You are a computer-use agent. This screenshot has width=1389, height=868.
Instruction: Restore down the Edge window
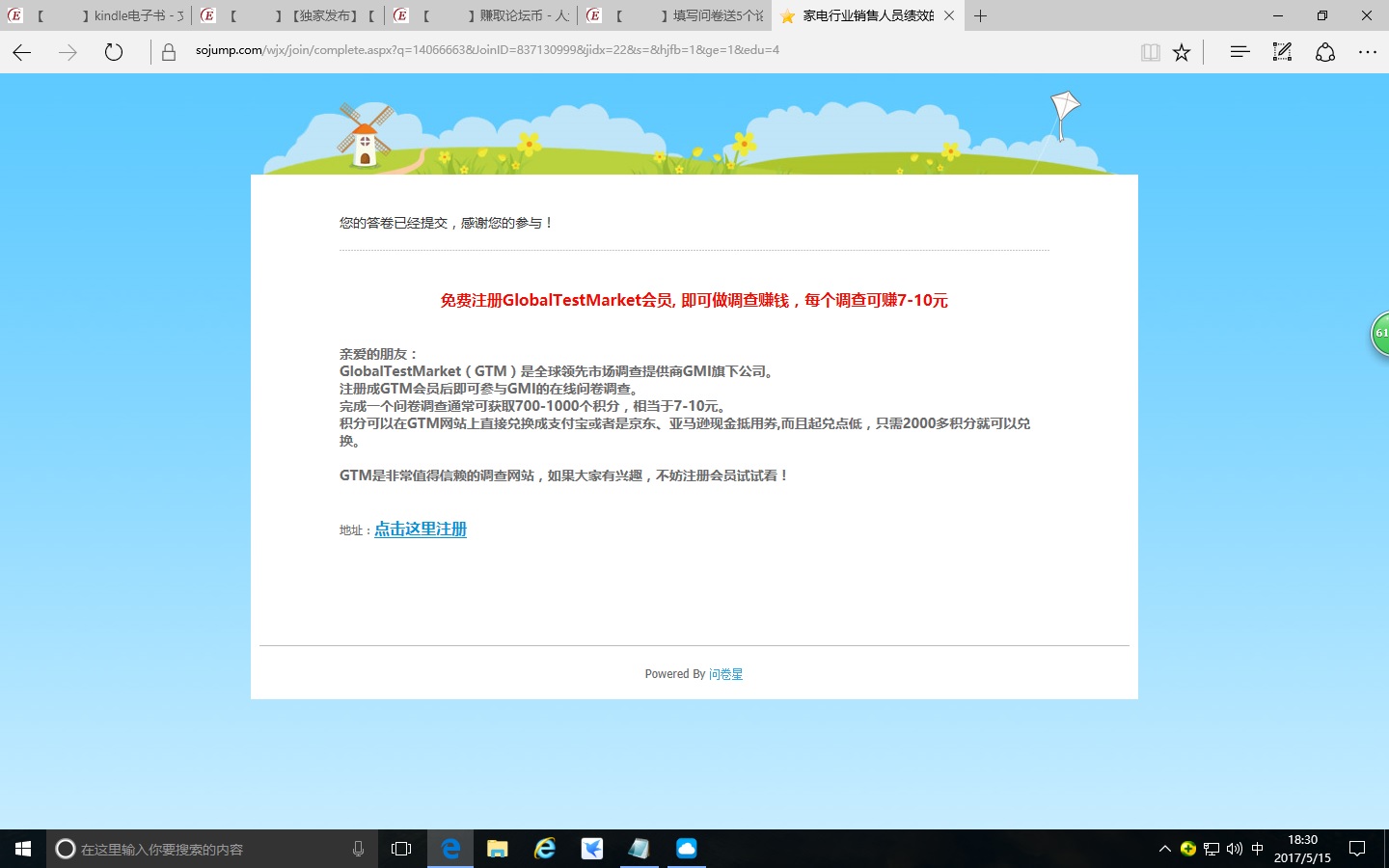1322,15
